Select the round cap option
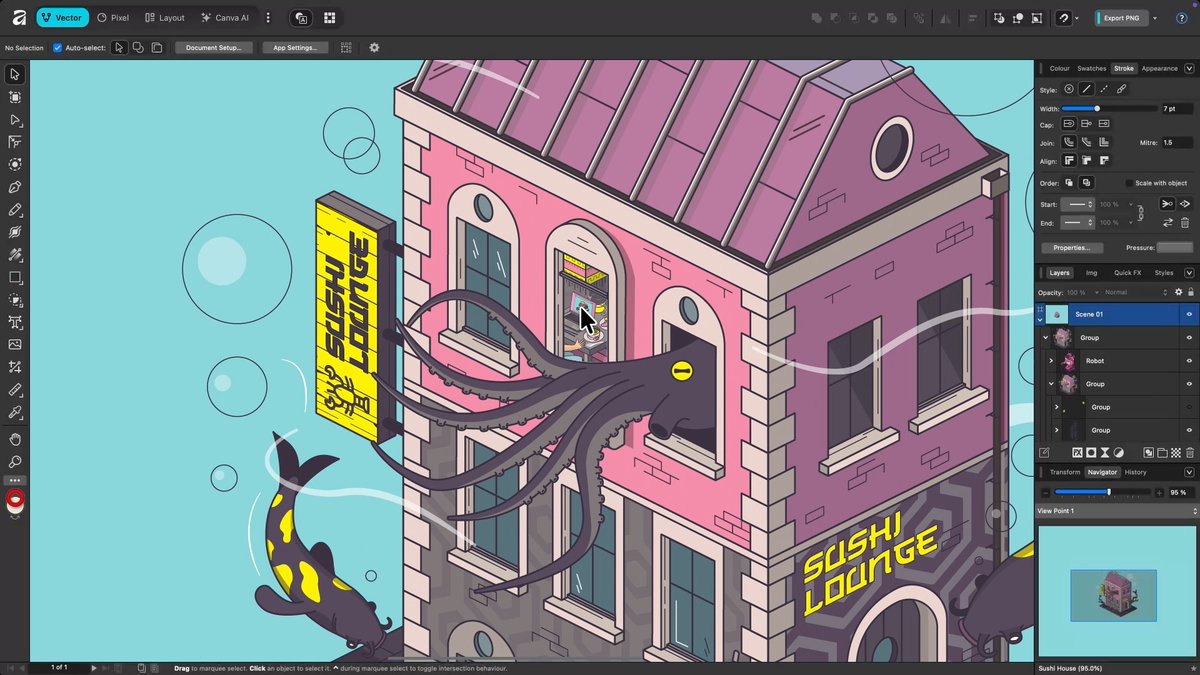Screen dimensions: 1200x675 tap(1069, 124)
